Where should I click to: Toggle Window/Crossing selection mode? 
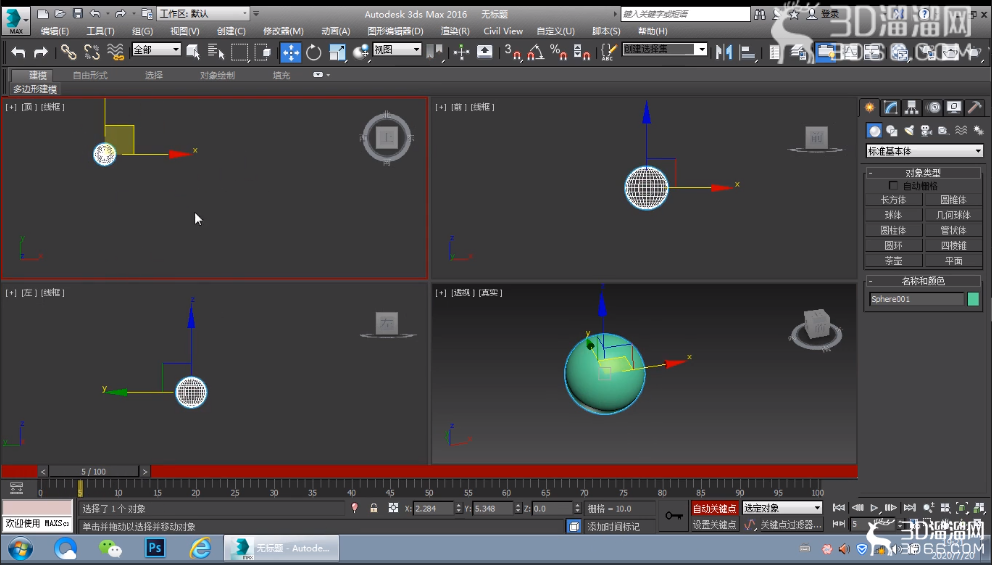263,52
